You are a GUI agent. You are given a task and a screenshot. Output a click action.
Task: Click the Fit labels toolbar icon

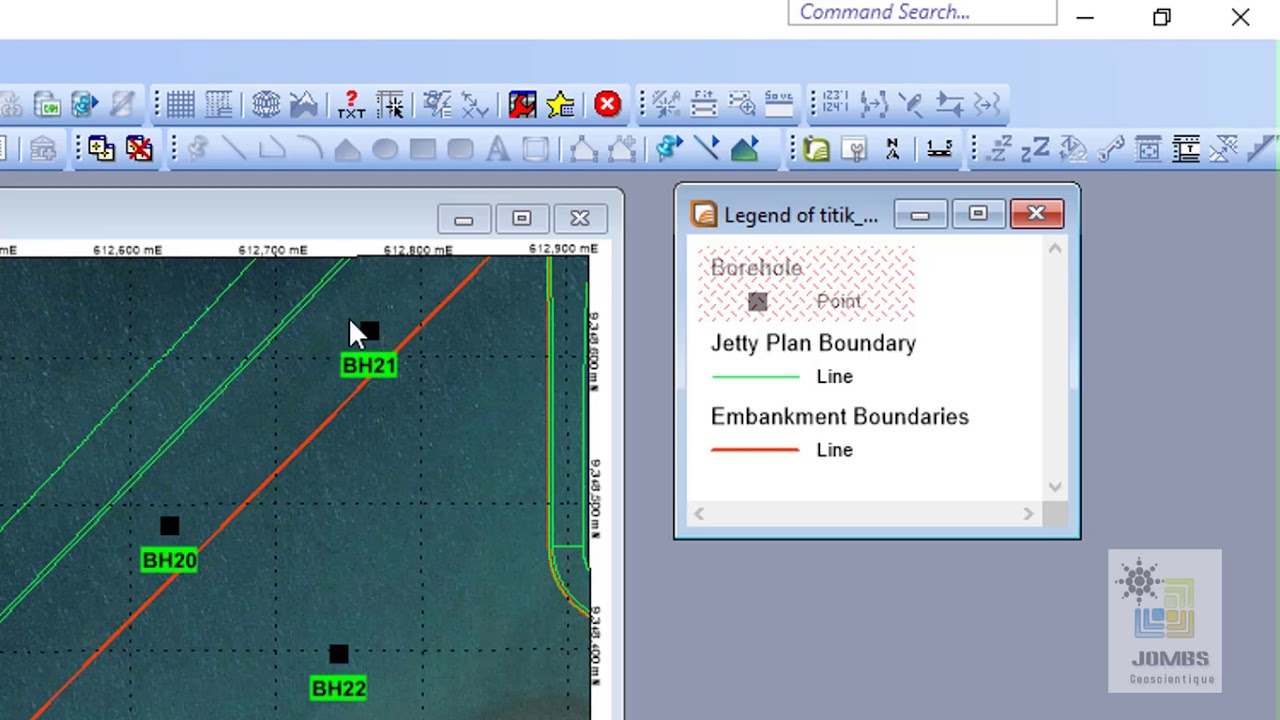(704, 104)
